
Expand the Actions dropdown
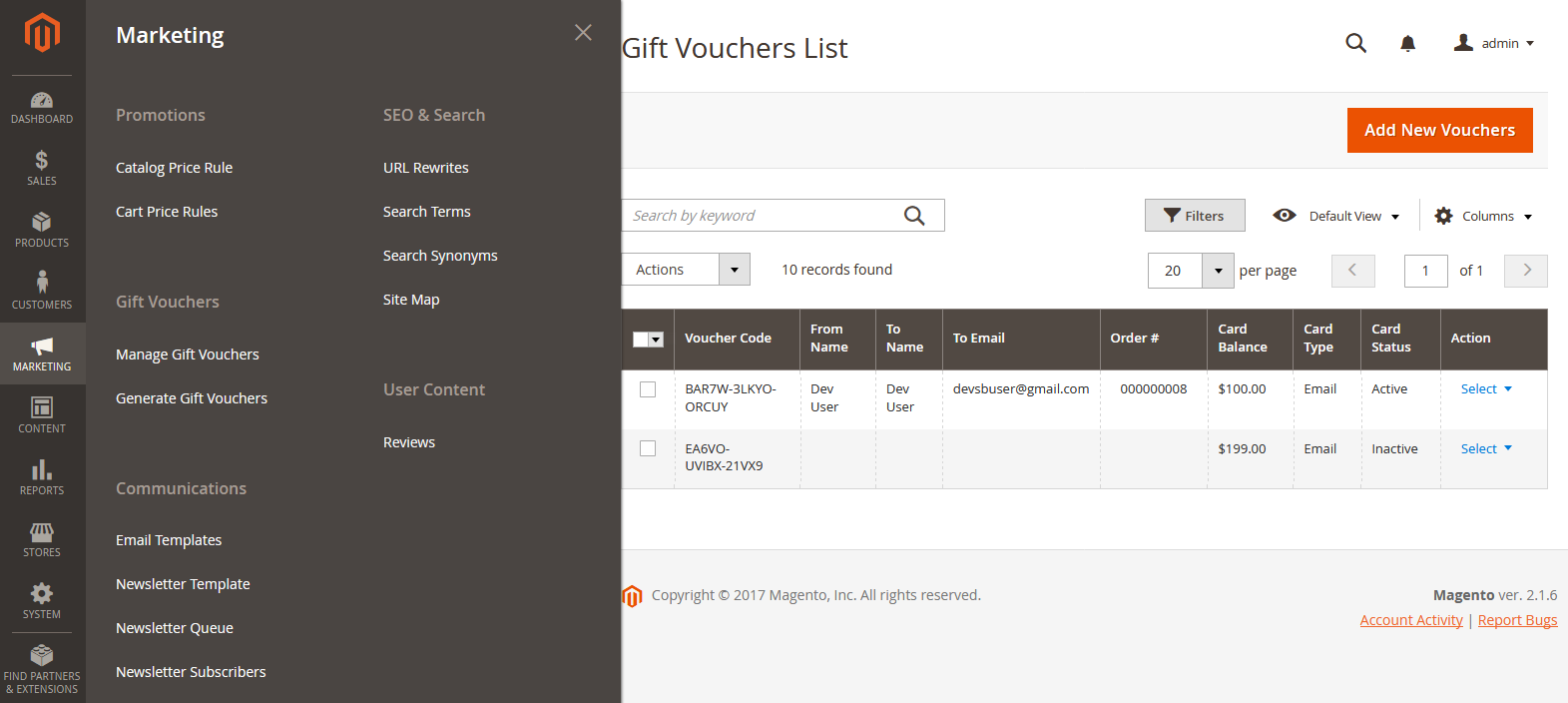735,270
